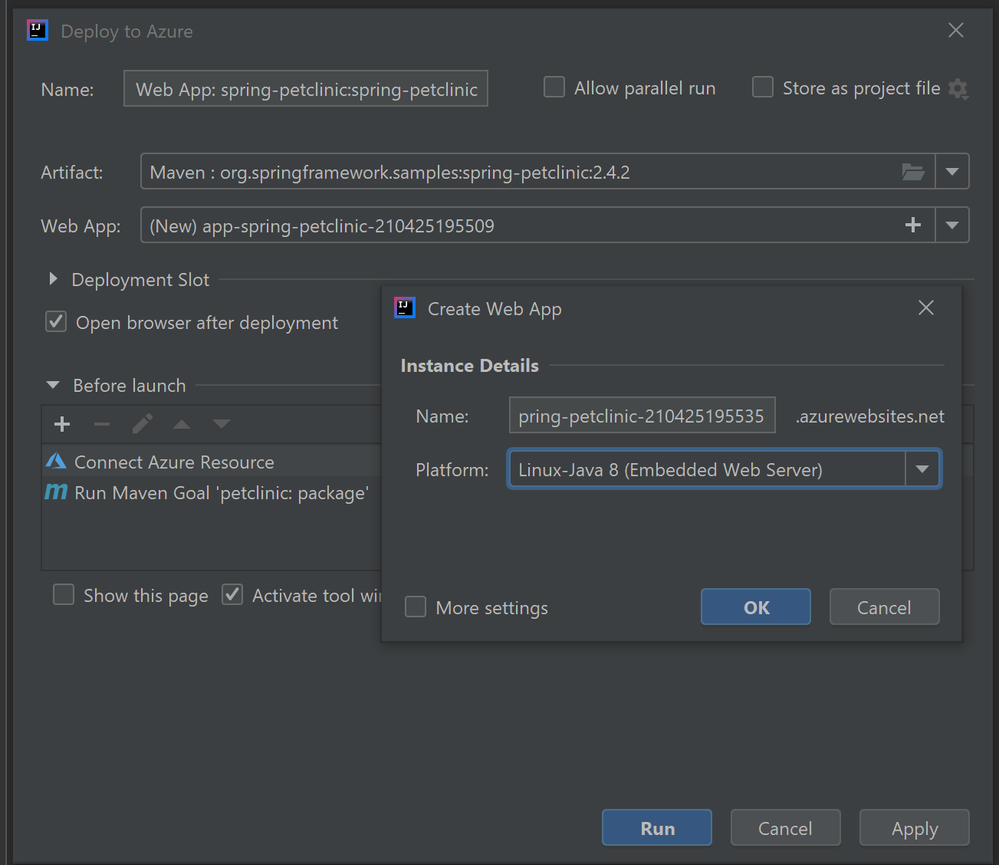999x865 pixels.
Task: Enable More settings in Create Web App
Action: click(415, 606)
